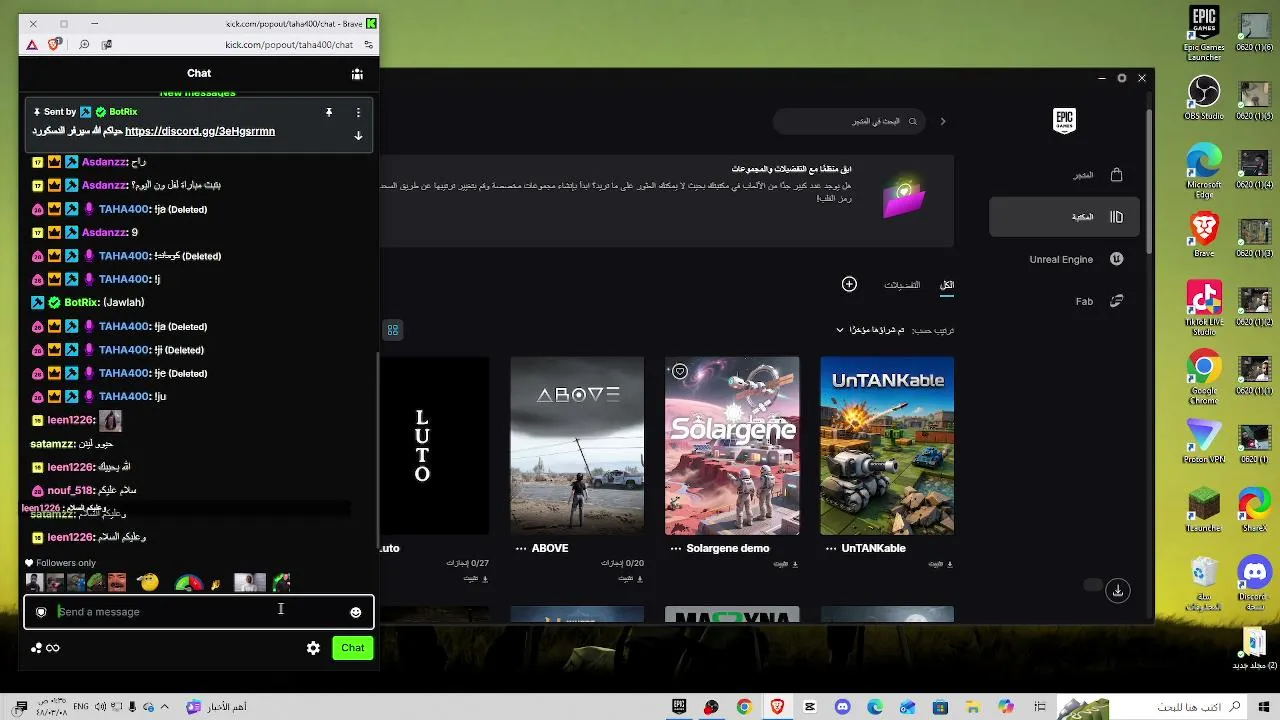Screen dimensions: 1280x720
Task: Switch to Discord on the taskbar
Action: click(843, 707)
